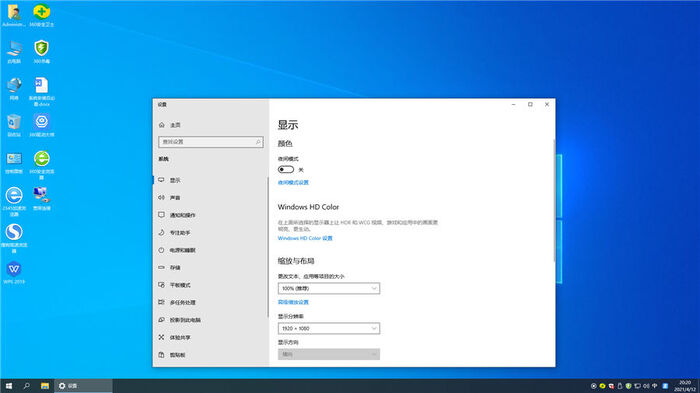
Task: Open the taskbar clock and date
Action: (685, 386)
